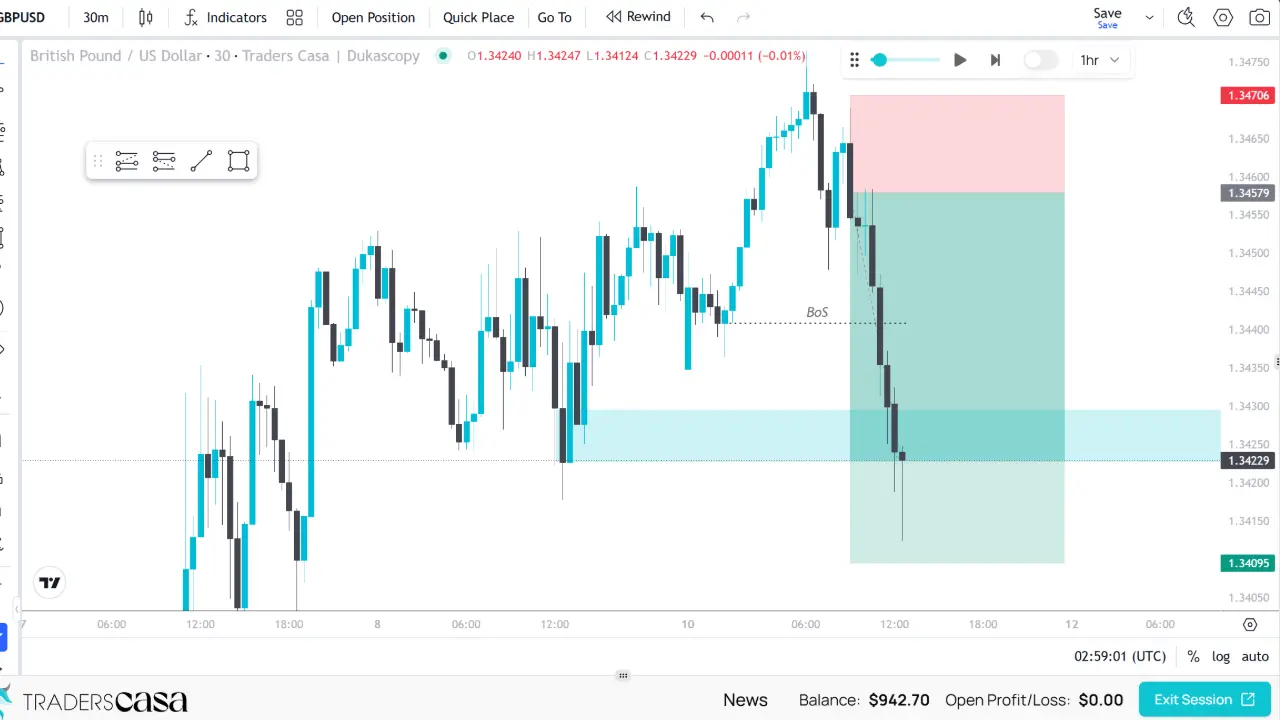Open the Save options dropdown arrow
The image size is (1280, 720).
(x=1149, y=17)
